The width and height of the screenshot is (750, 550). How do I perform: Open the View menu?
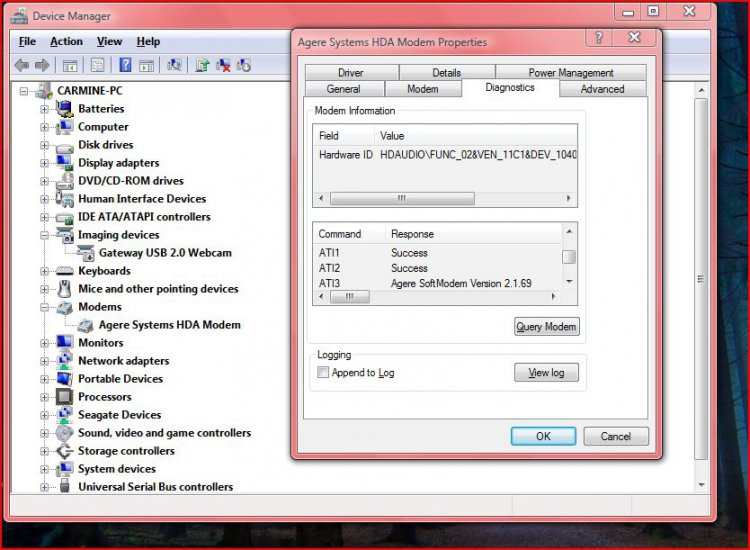click(110, 42)
